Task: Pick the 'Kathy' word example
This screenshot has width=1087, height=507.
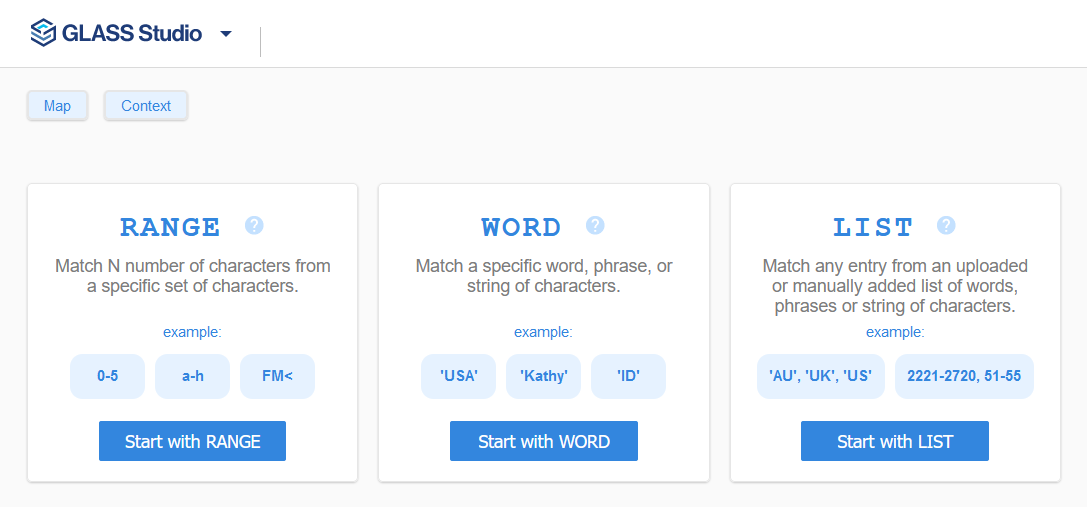Action: [x=544, y=377]
